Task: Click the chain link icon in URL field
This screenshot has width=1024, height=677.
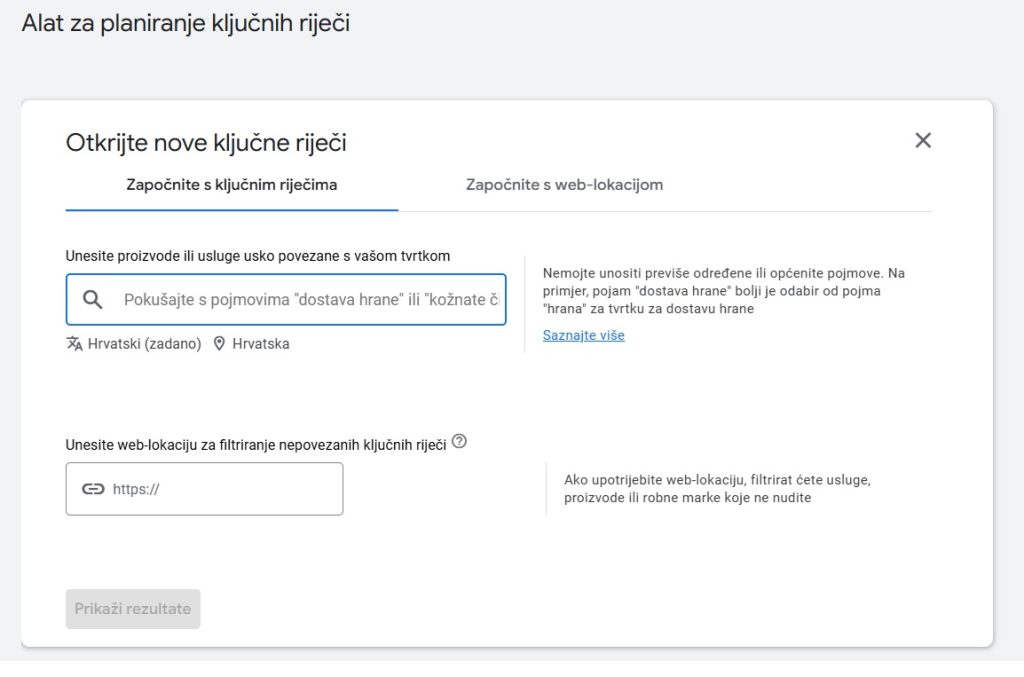Action: pyautogui.click(x=93, y=489)
